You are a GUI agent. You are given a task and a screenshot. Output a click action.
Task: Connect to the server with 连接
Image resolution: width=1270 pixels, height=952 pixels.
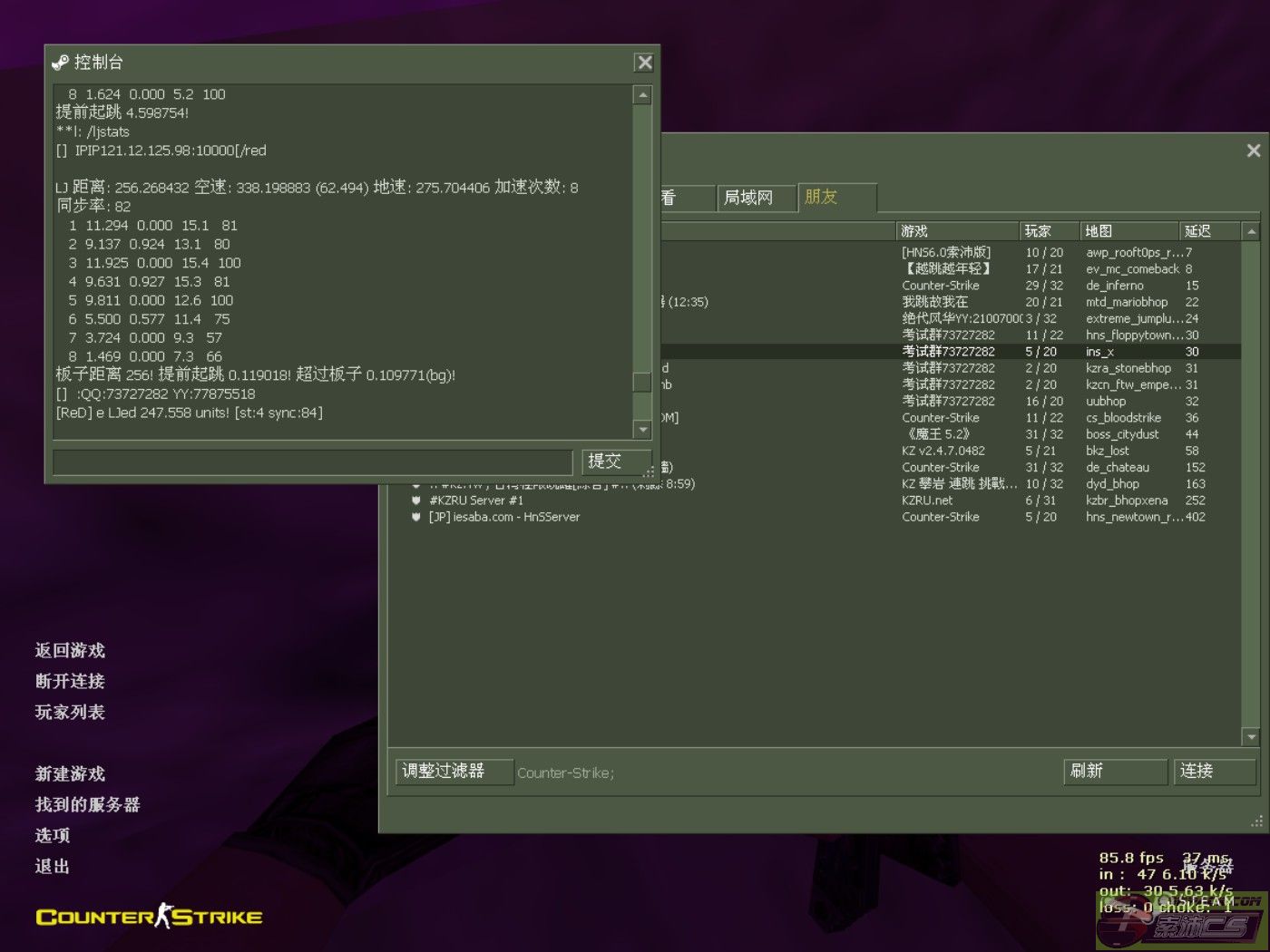1213,772
